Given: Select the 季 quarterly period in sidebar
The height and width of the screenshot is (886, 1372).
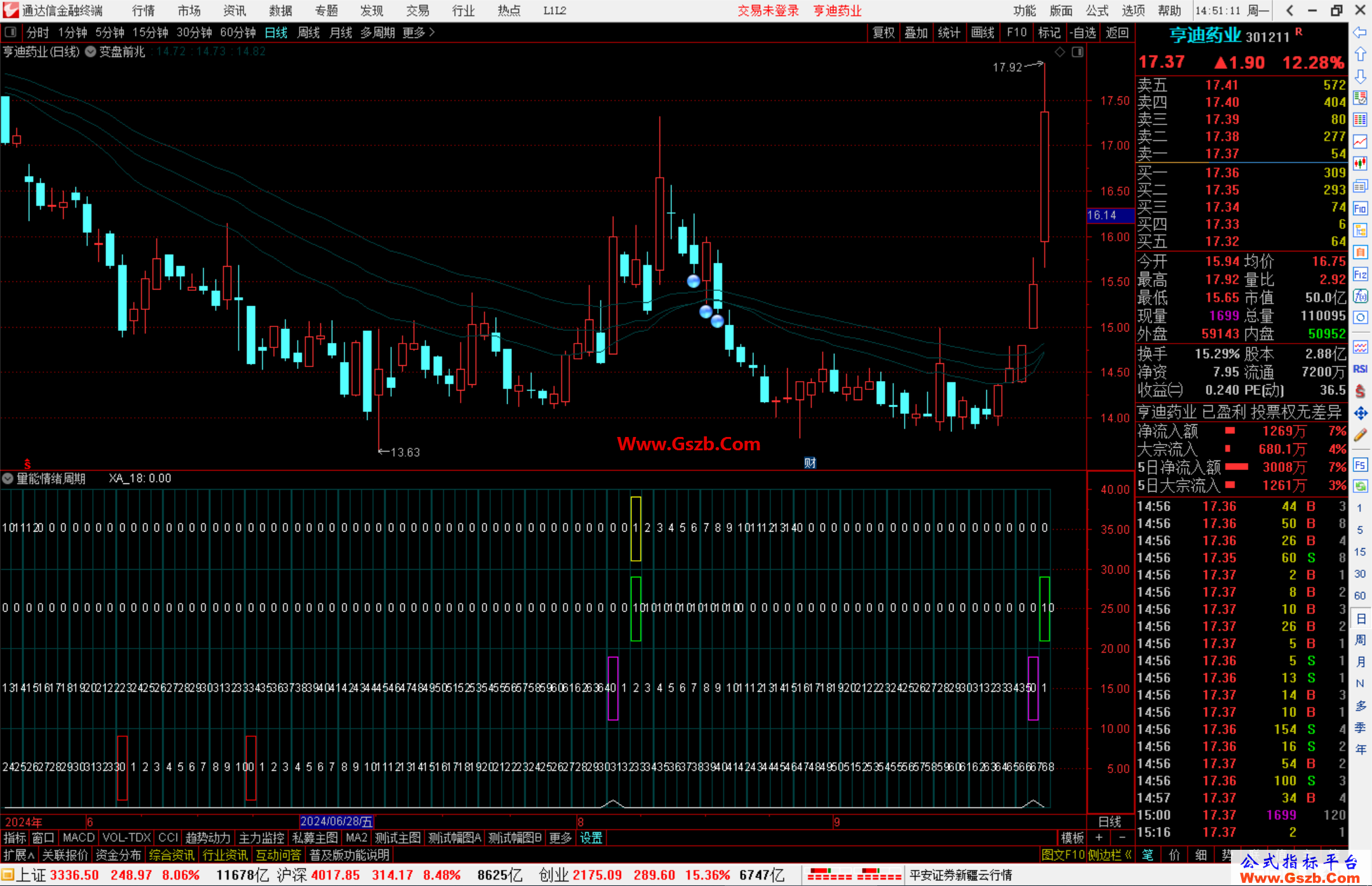Looking at the screenshot, I should pyautogui.click(x=1361, y=727).
